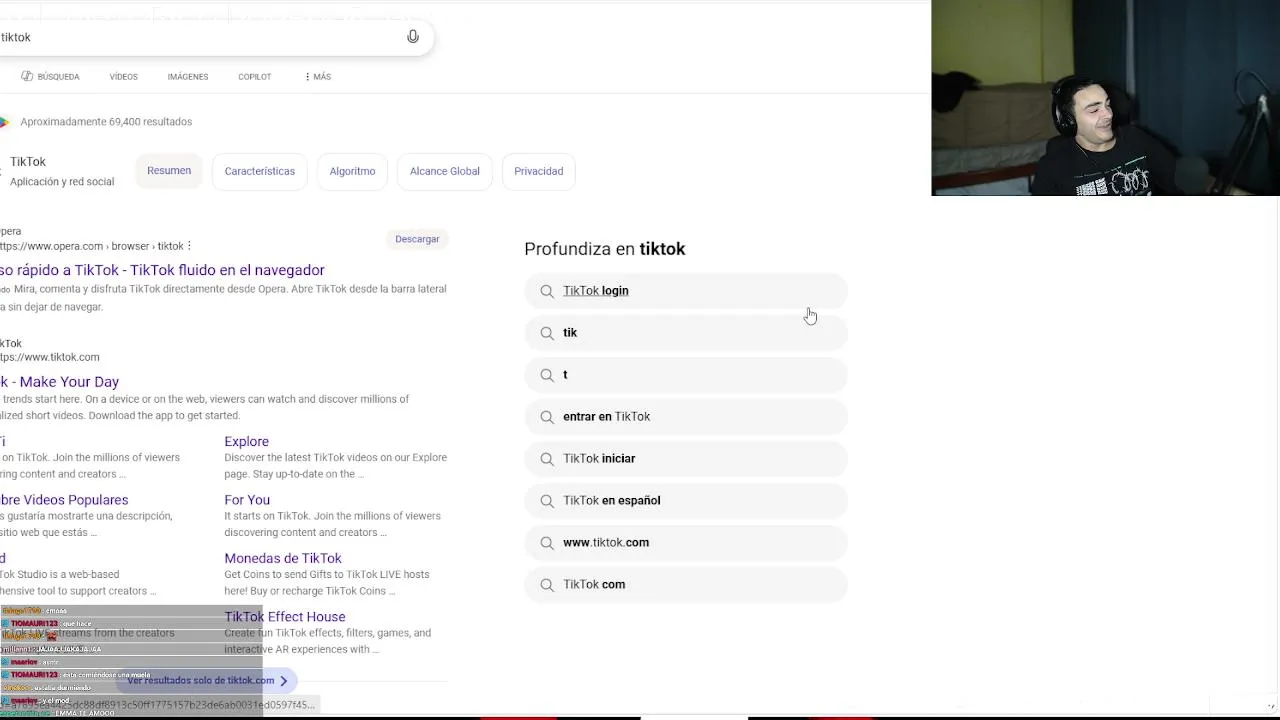This screenshot has width=1280, height=720.
Task: Open the Monedas de TikTok sitelink
Action: [283, 558]
